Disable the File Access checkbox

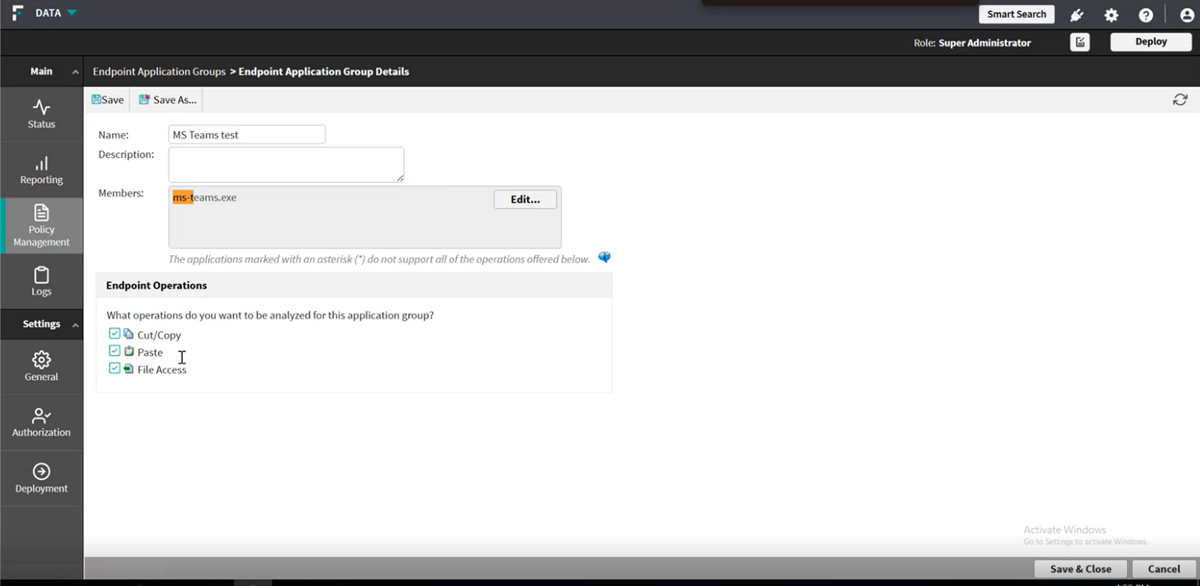point(114,368)
